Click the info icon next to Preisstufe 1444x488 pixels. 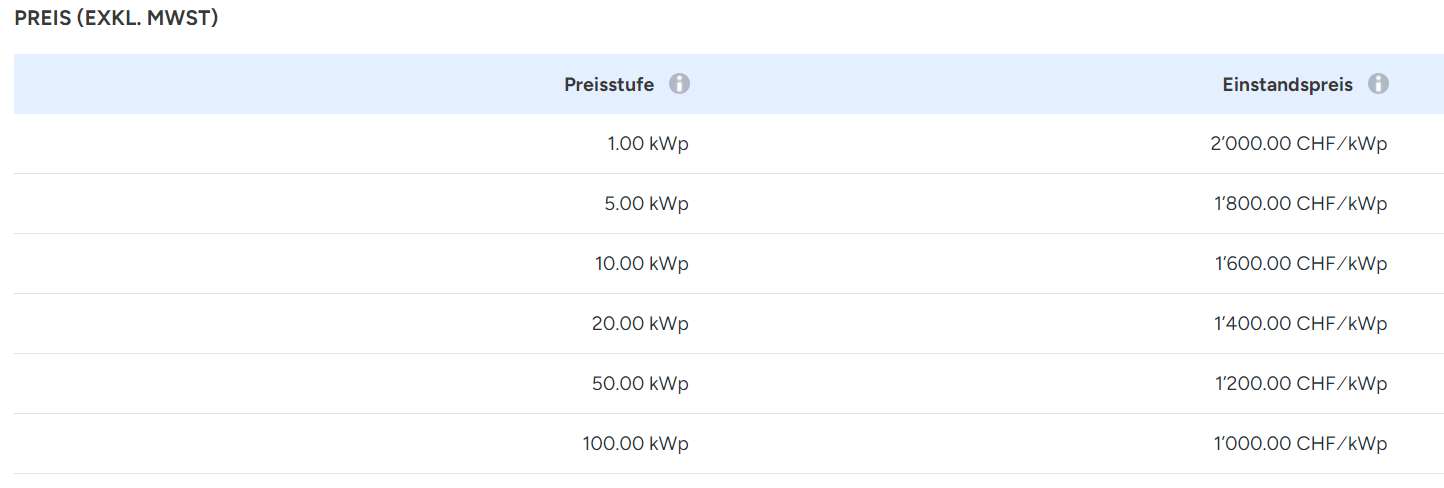(680, 84)
